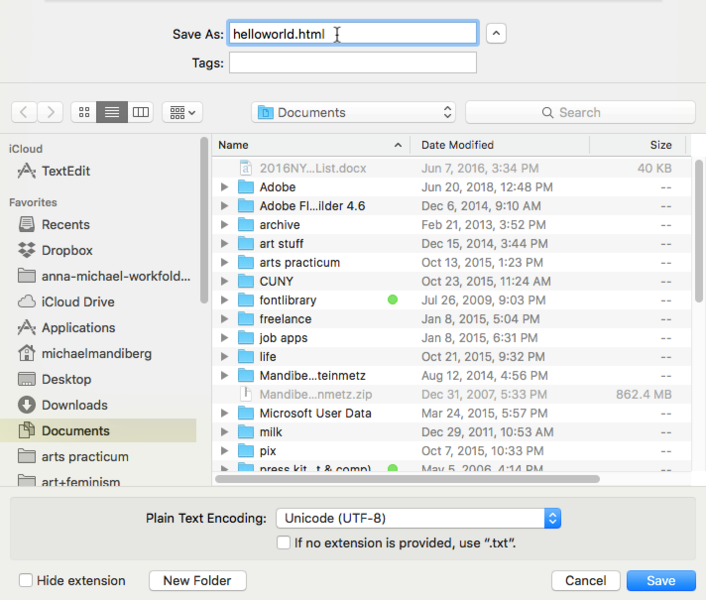Toggle 'If no extension is provided' checkbox
Screen dimensions: 706x600
tap(284, 543)
